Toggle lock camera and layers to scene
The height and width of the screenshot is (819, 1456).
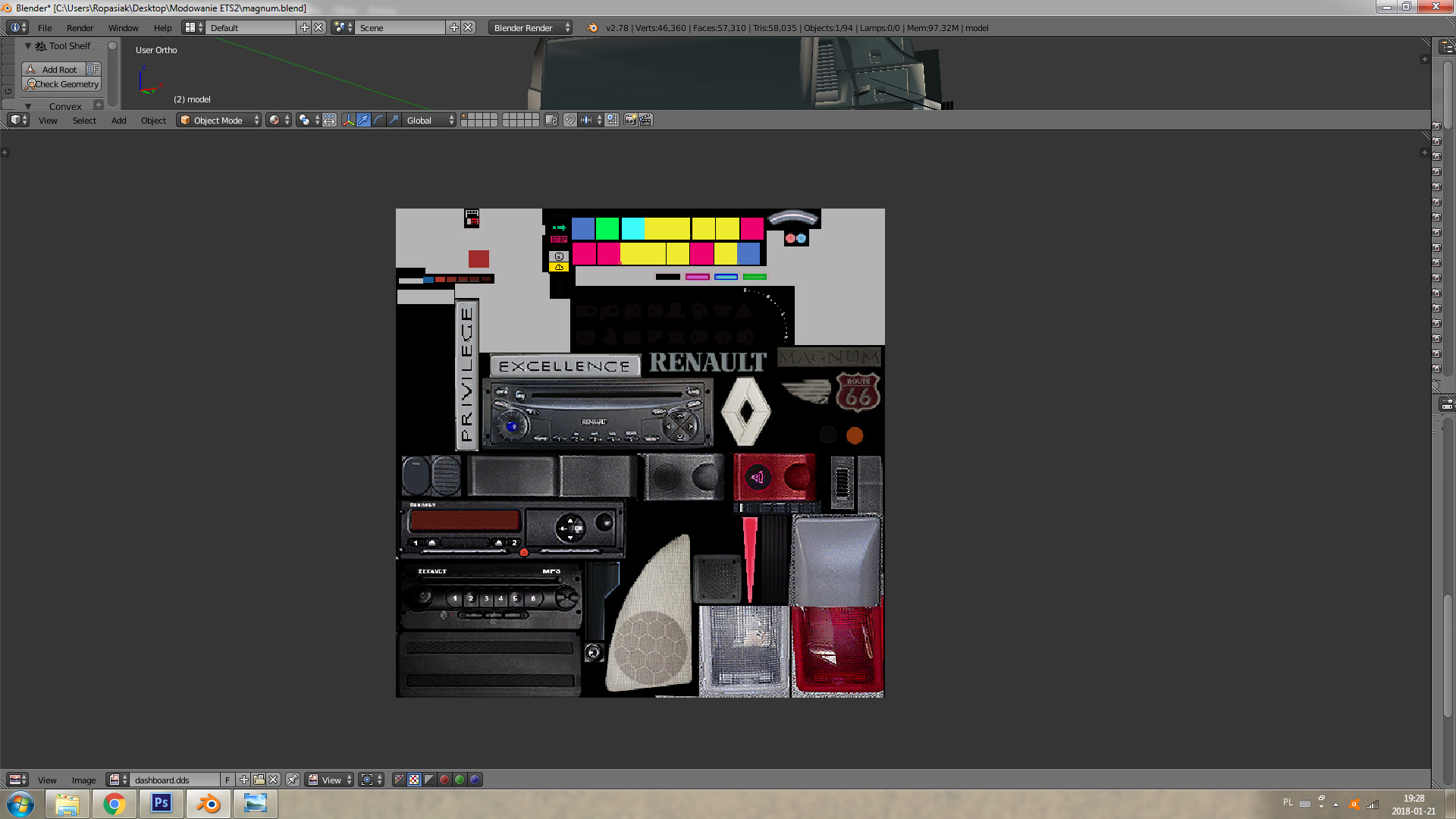(x=551, y=121)
